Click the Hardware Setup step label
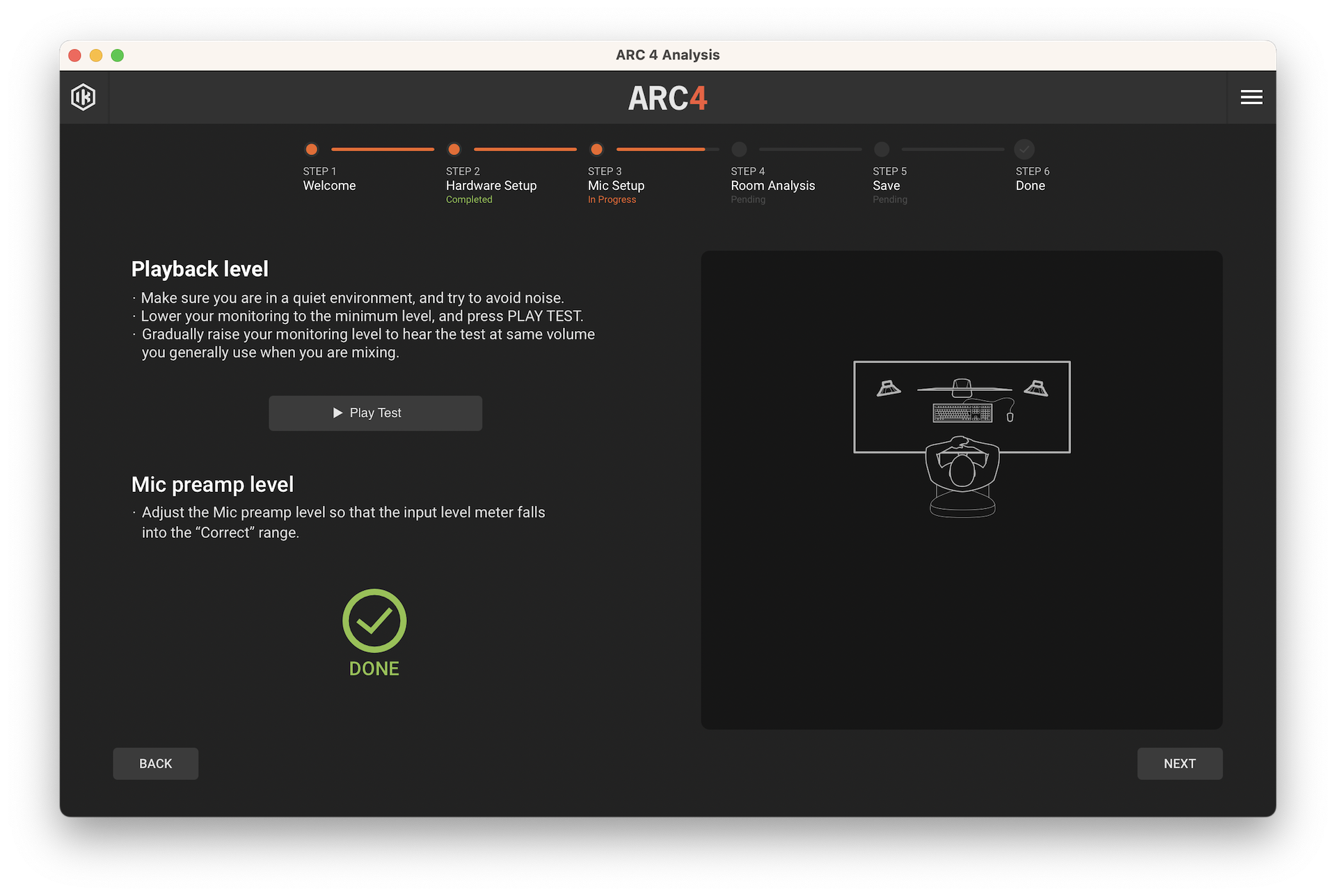The height and width of the screenshot is (896, 1336). coord(491,186)
